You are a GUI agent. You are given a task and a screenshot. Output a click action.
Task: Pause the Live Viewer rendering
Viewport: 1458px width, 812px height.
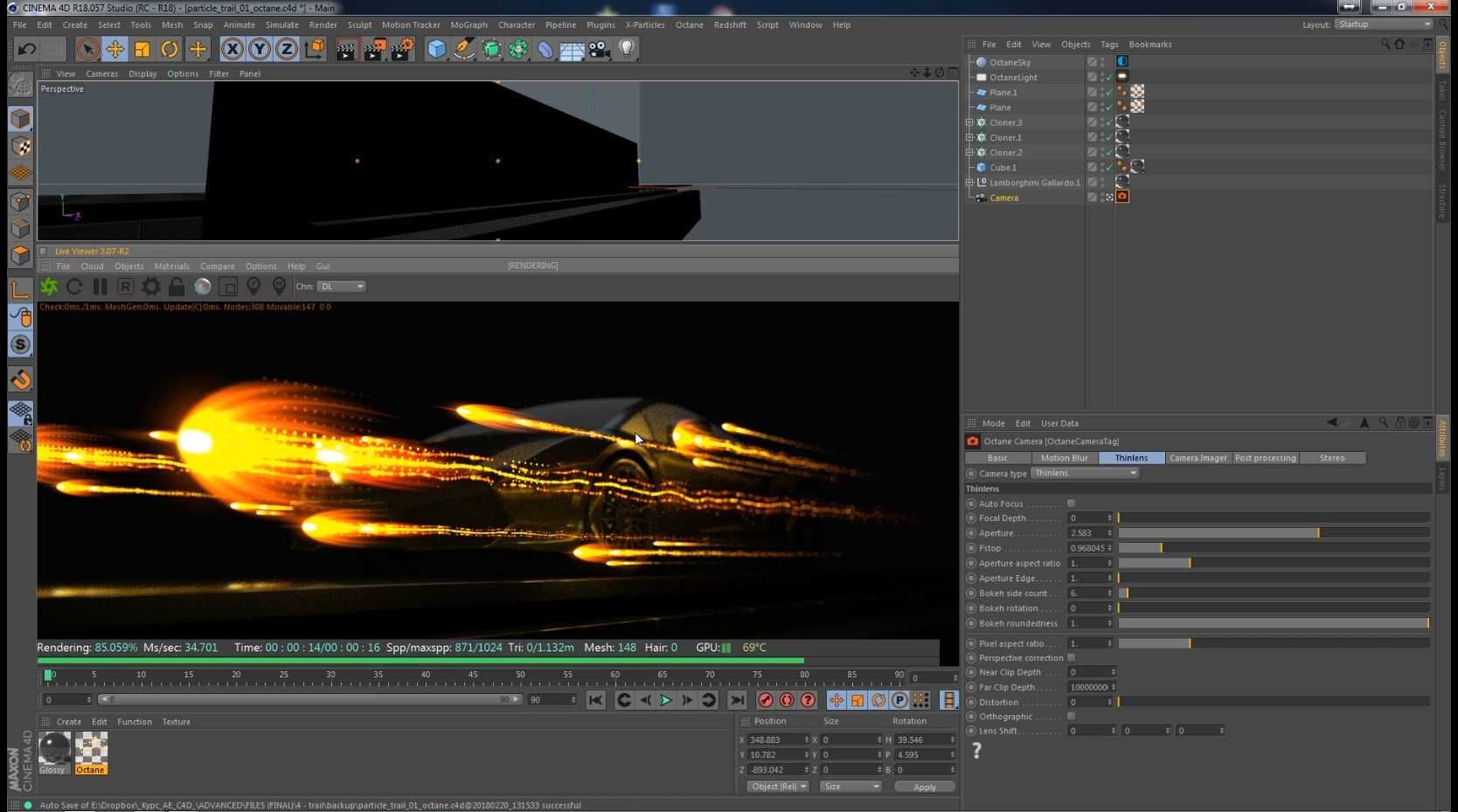pyautogui.click(x=100, y=287)
